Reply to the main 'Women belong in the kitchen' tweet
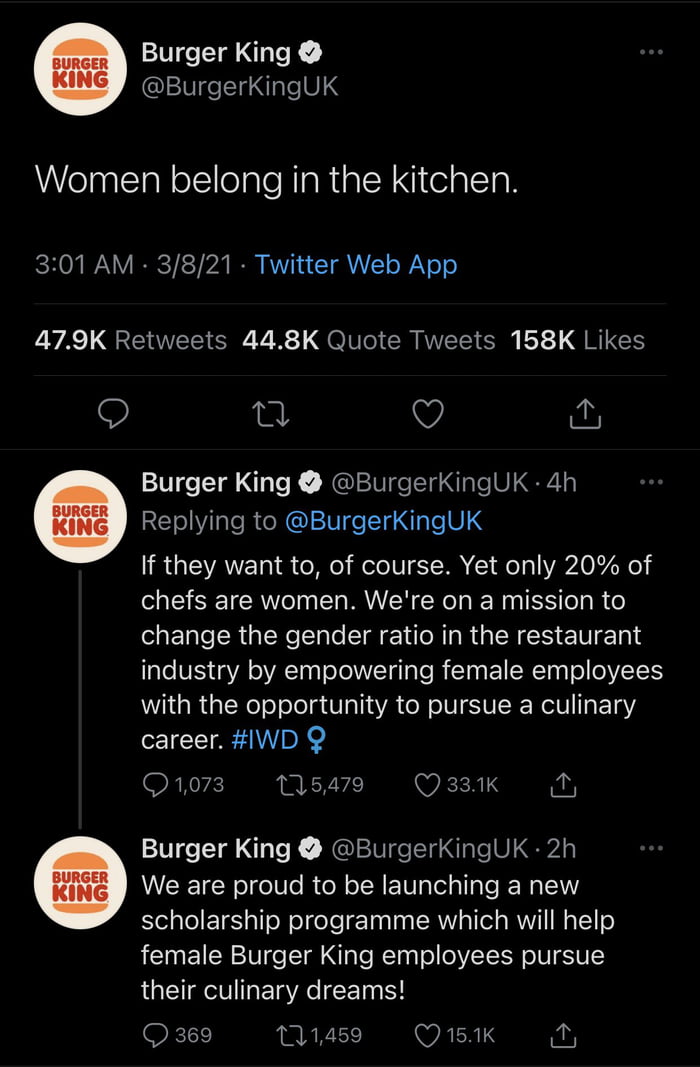The width and height of the screenshot is (700, 1067). tap(116, 413)
